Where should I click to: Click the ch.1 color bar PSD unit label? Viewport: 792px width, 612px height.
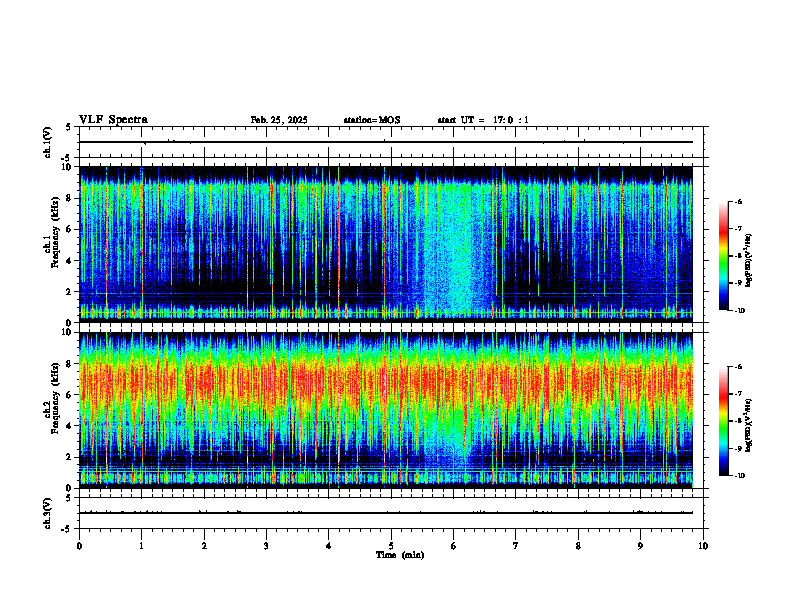[749, 261]
